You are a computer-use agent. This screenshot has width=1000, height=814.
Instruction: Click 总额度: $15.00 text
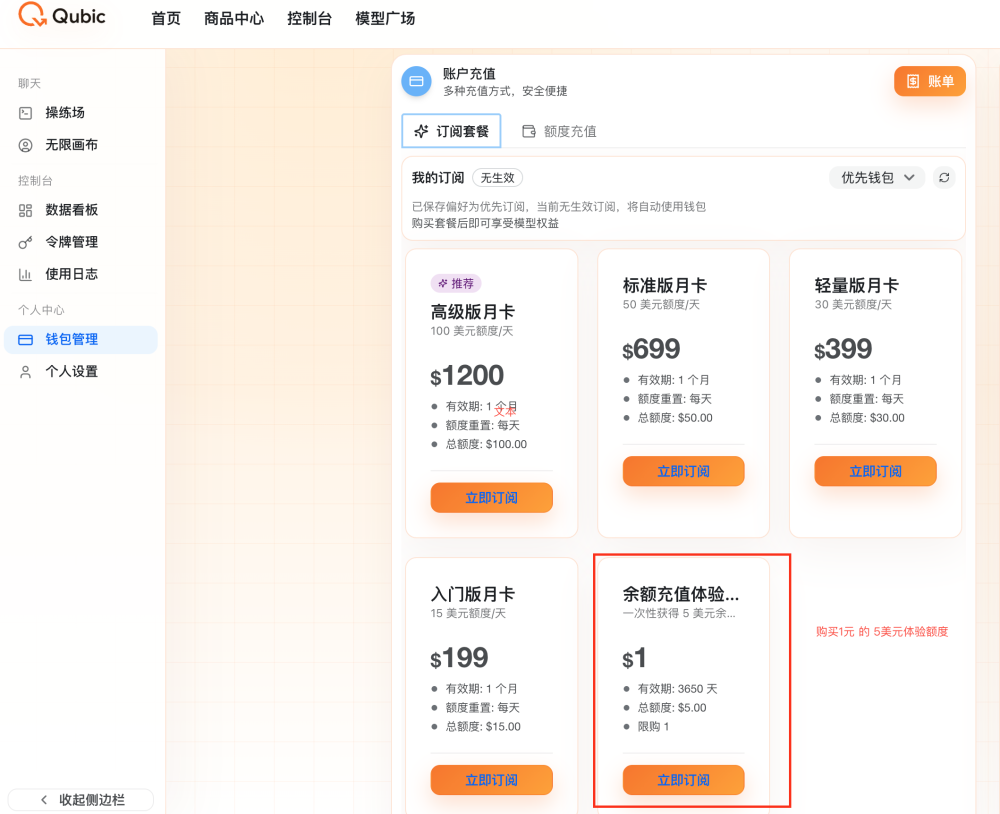point(483,727)
